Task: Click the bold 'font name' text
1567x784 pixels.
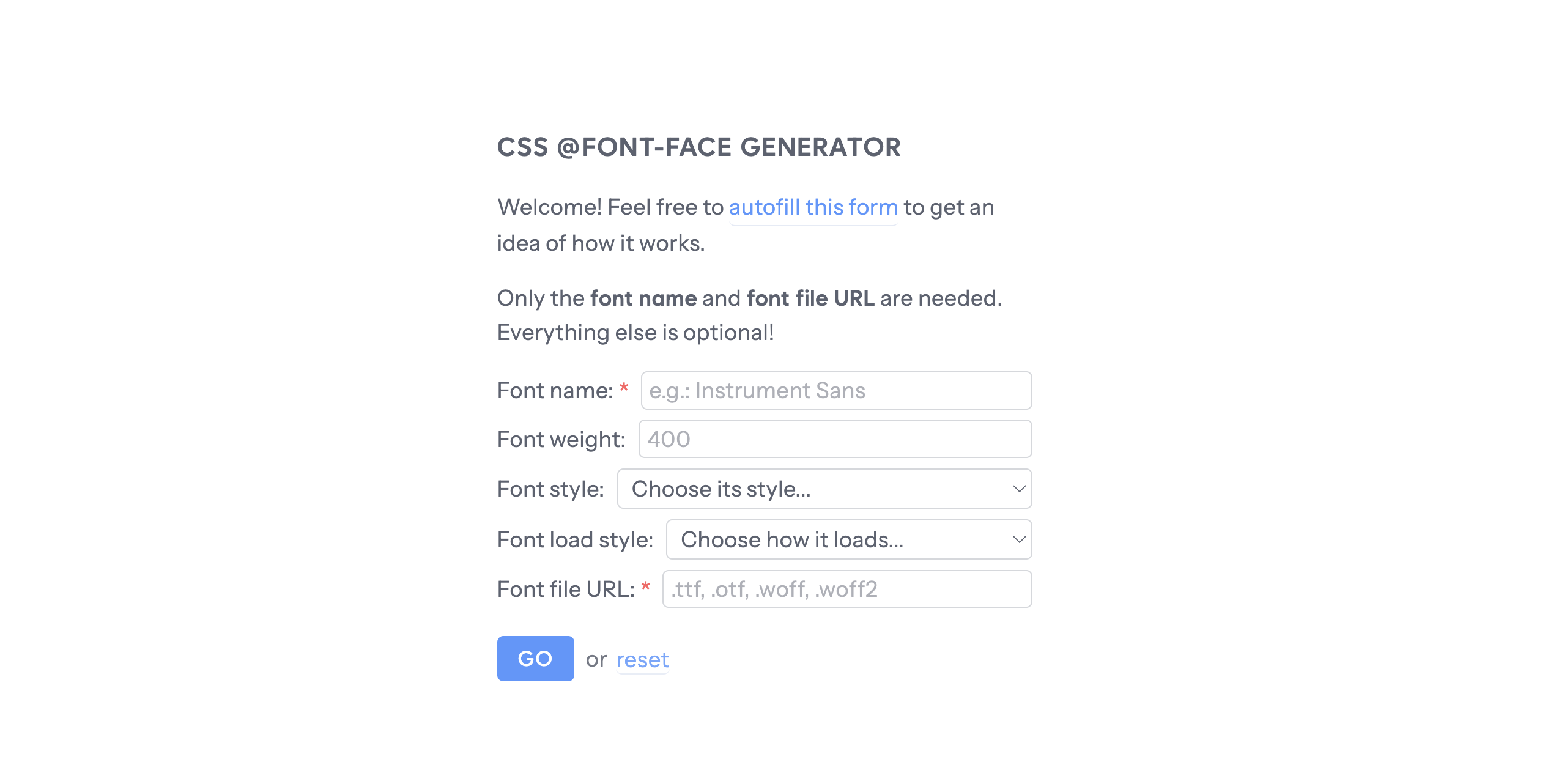Action: pos(643,298)
